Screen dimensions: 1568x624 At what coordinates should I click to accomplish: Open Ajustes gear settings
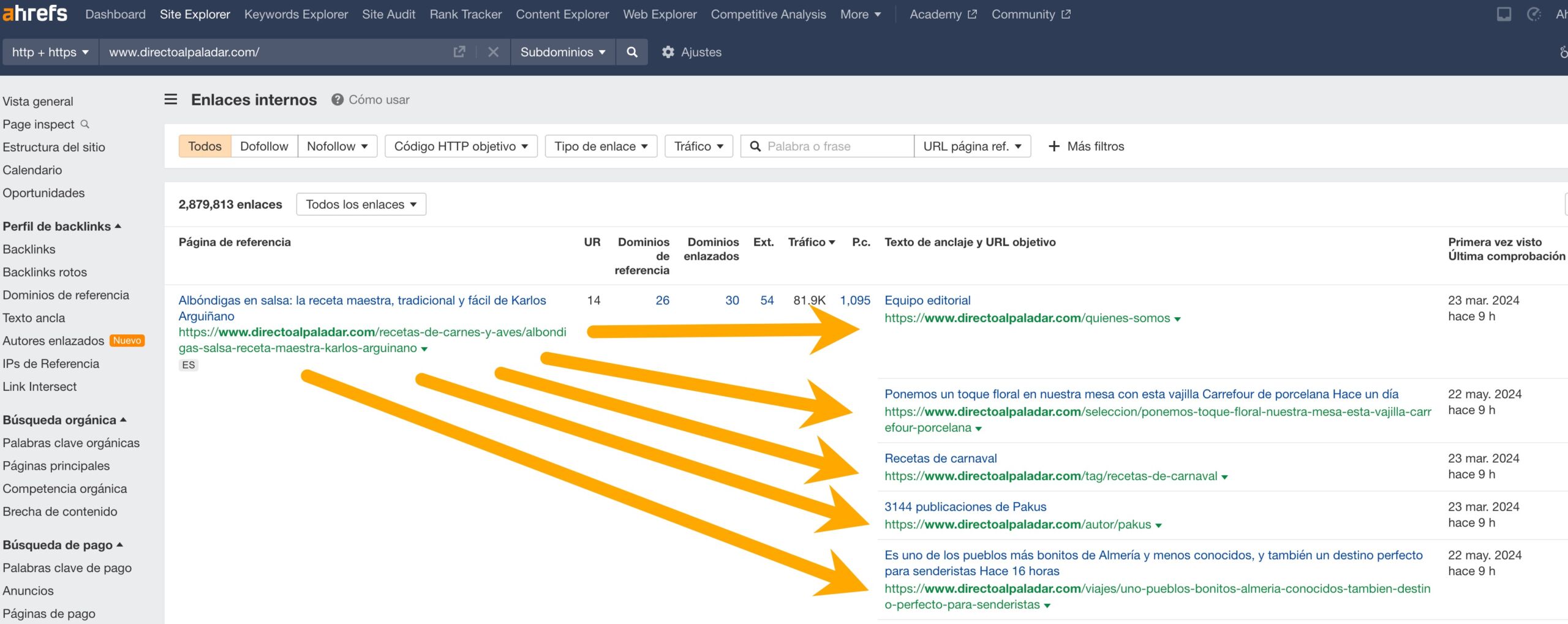coord(692,52)
